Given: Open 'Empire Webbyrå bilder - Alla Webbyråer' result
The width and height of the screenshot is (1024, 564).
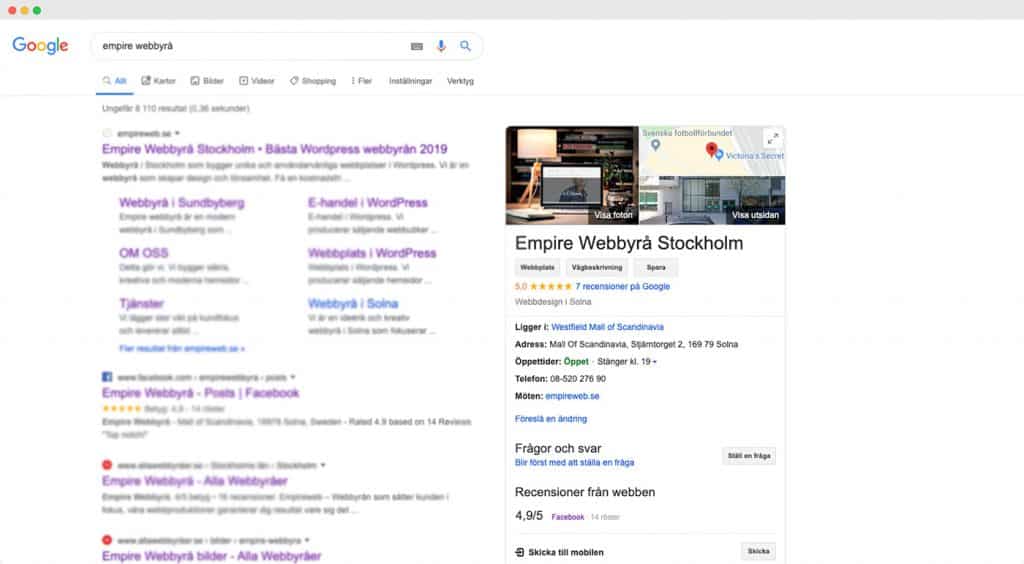Looking at the screenshot, I should pyautogui.click(x=212, y=556).
